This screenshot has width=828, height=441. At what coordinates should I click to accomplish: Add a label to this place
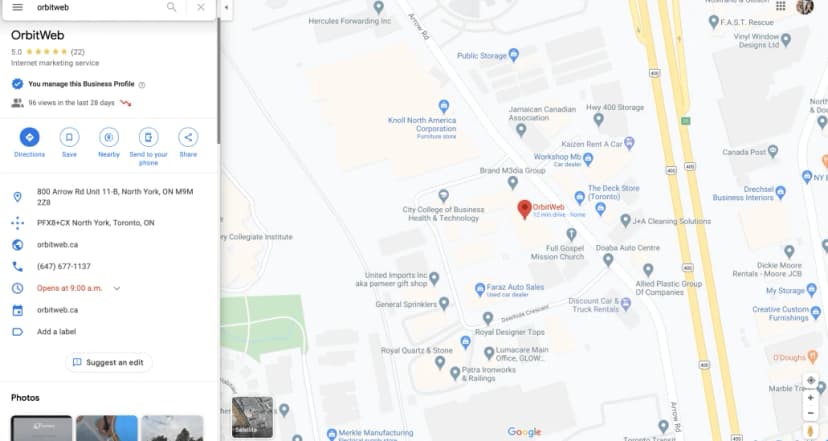[x=57, y=332]
